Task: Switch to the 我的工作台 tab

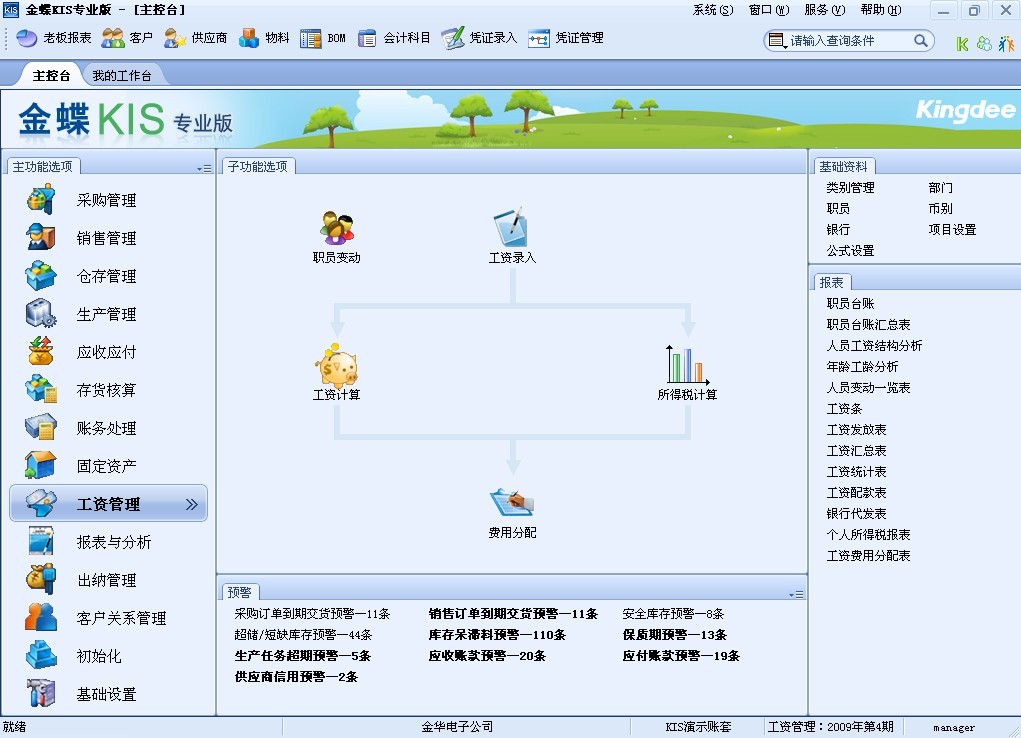Action: [122, 75]
